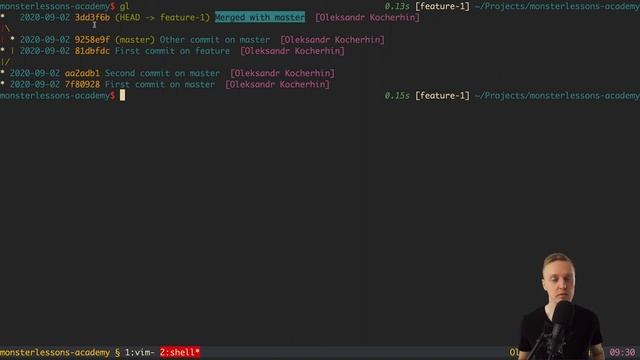
Task: Click the 'Other commit on master' message
Action: point(215,40)
